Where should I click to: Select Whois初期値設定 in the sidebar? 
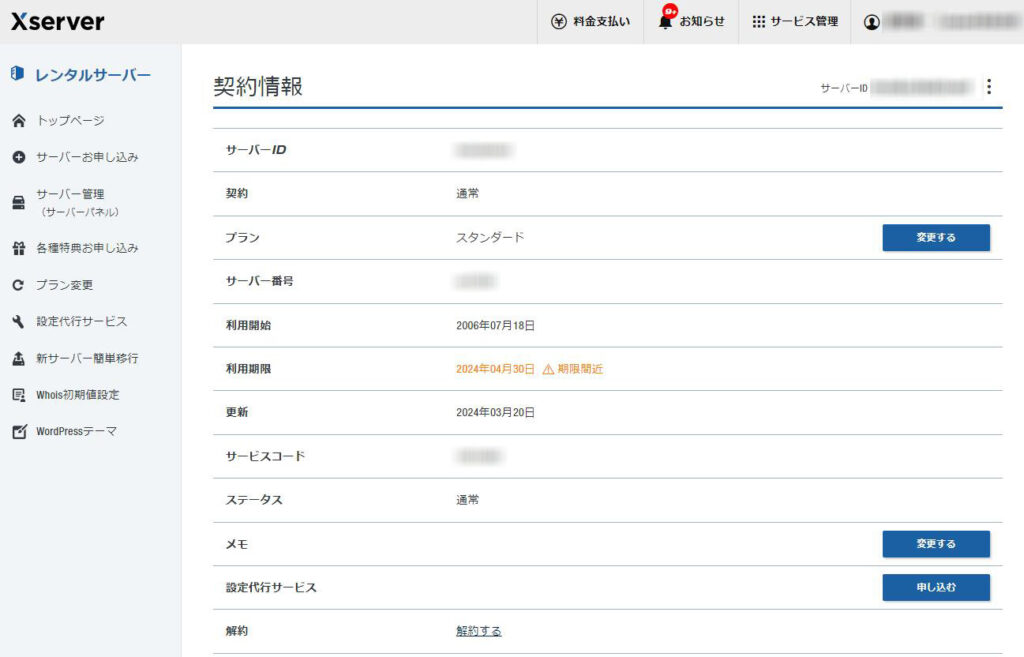click(77, 395)
